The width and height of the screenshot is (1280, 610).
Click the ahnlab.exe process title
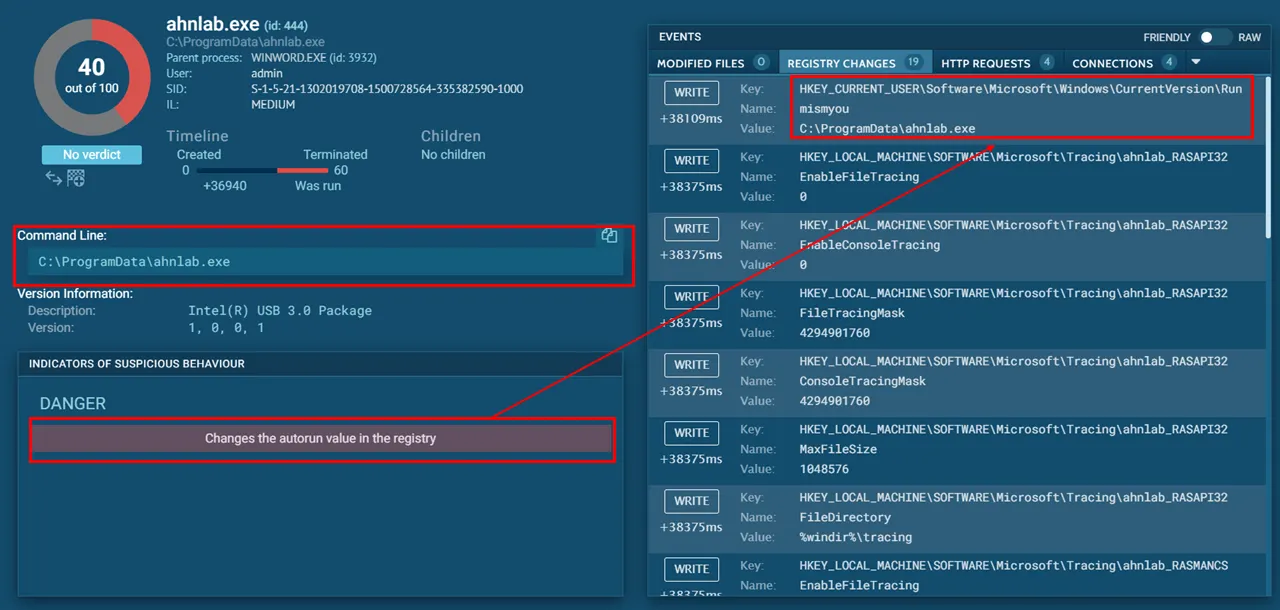tap(213, 24)
